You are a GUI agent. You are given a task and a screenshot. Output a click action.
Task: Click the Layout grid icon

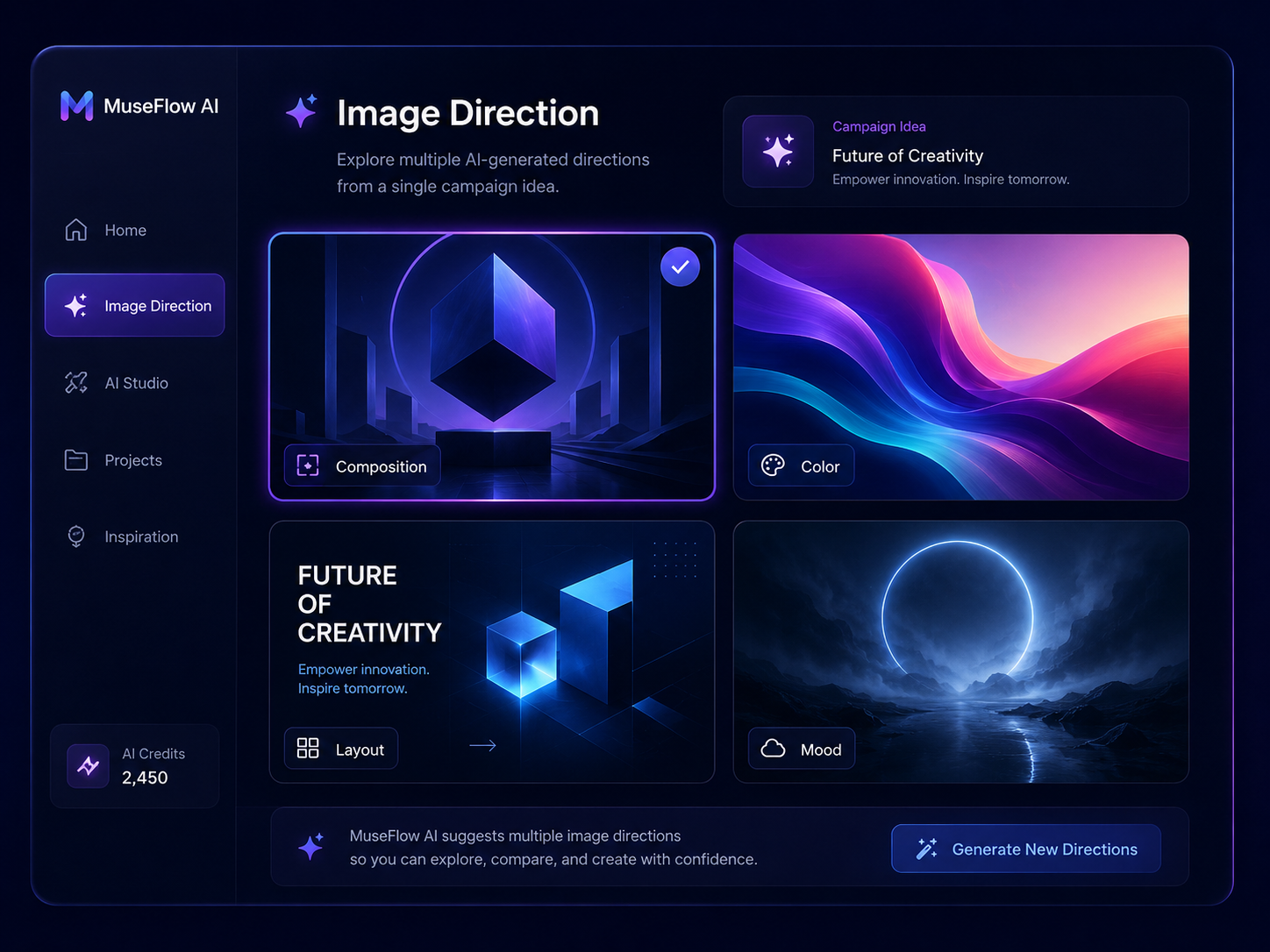coord(308,748)
